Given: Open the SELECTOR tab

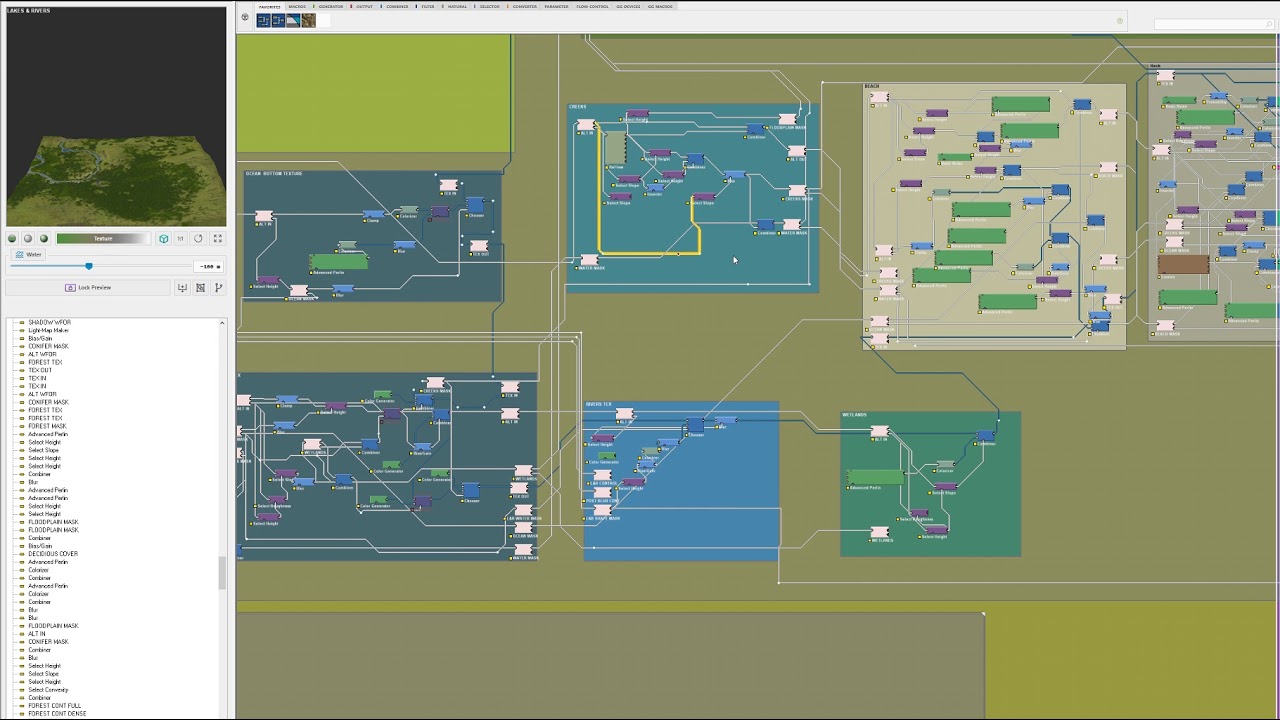Looking at the screenshot, I should [x=489, y=7].
